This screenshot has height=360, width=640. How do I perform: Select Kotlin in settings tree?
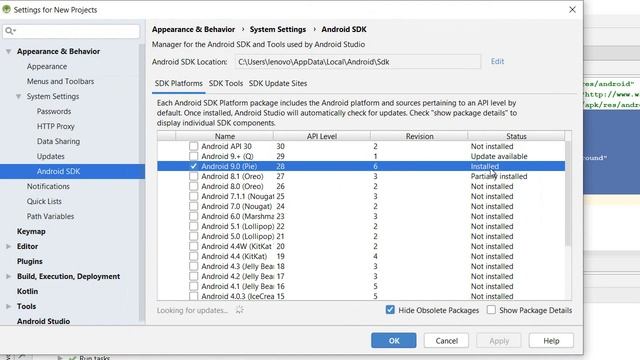point(27,291)
